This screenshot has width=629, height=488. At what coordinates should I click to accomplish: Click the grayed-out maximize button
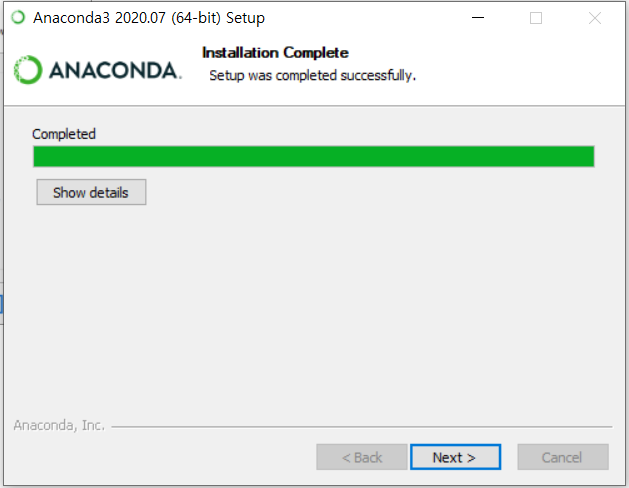point(536,18)
